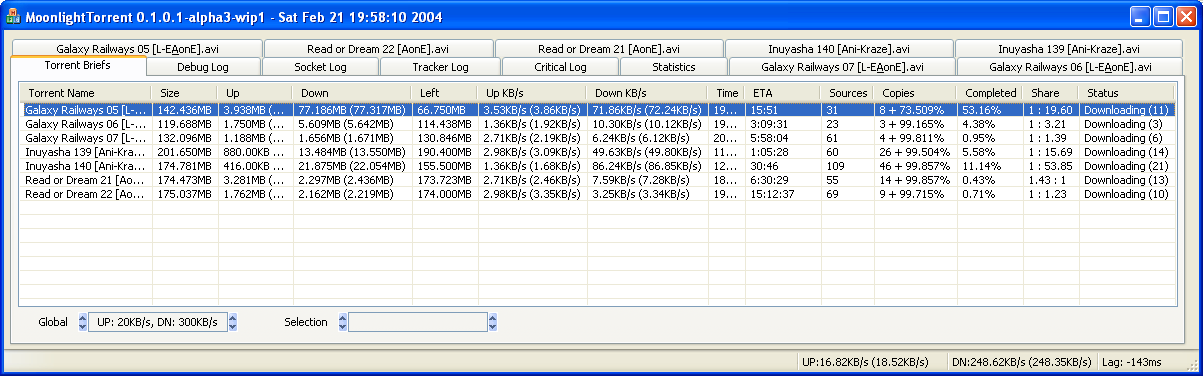This screenshot has height=376, width=1203.
Task: Click the left stepper of Selection field
Action: 343,322
